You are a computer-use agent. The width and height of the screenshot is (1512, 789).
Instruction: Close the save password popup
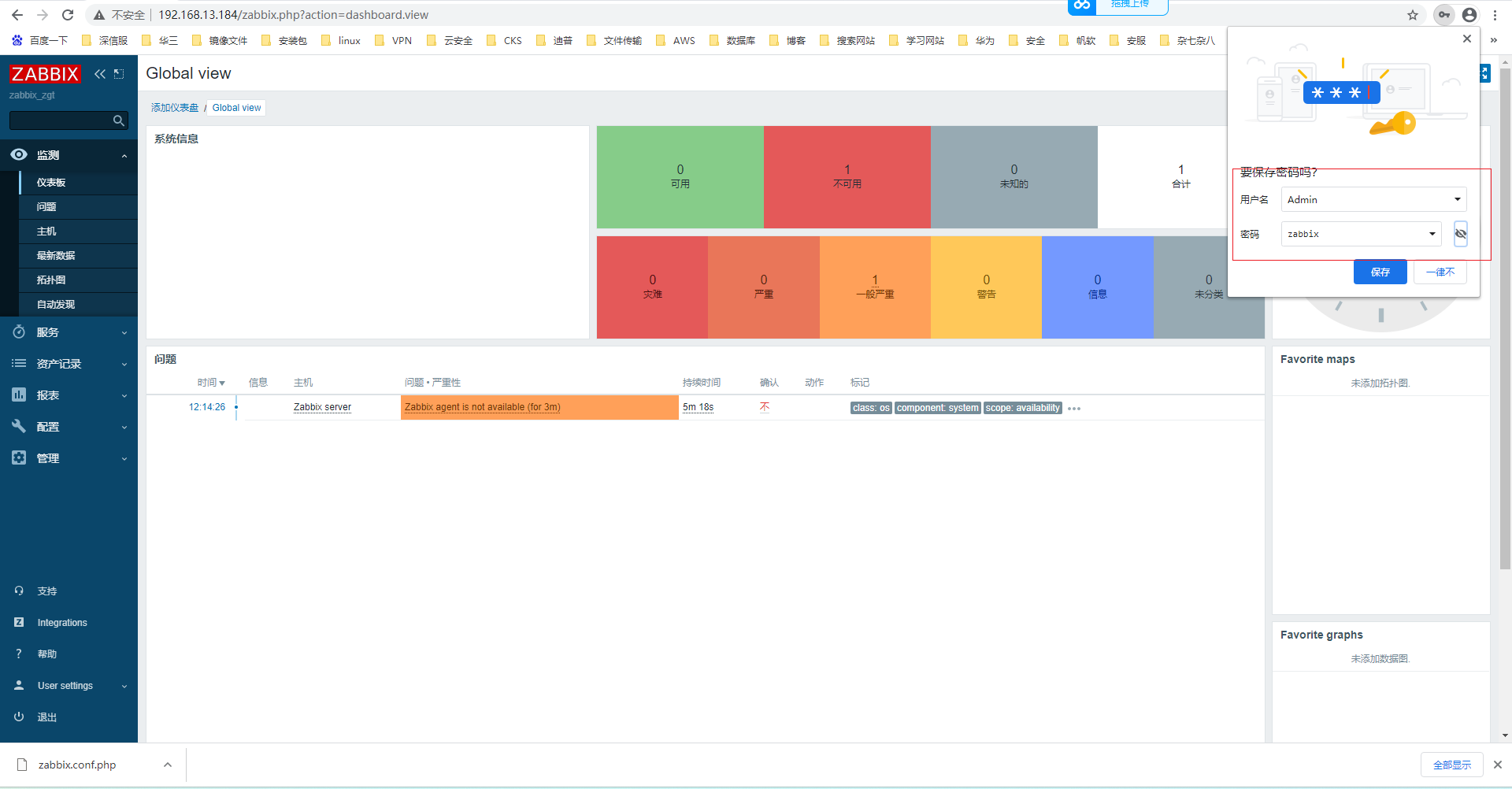[x=1467, y=39]
